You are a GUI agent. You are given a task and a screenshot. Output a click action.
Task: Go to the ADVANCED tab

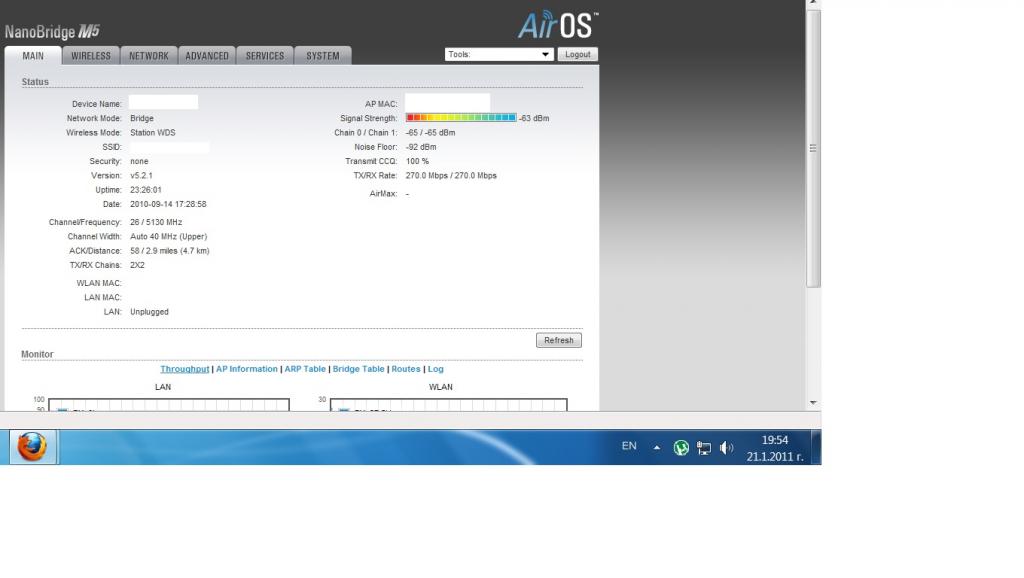coord(207,56)
